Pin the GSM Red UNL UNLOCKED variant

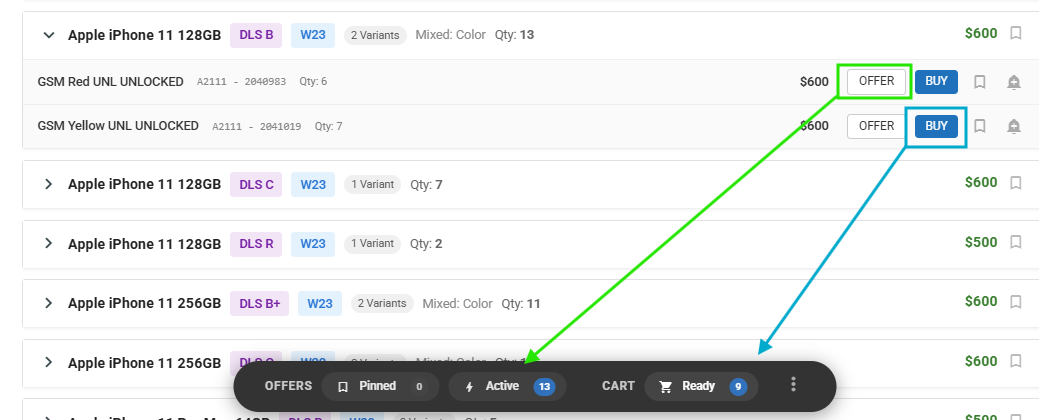[979, 81]
